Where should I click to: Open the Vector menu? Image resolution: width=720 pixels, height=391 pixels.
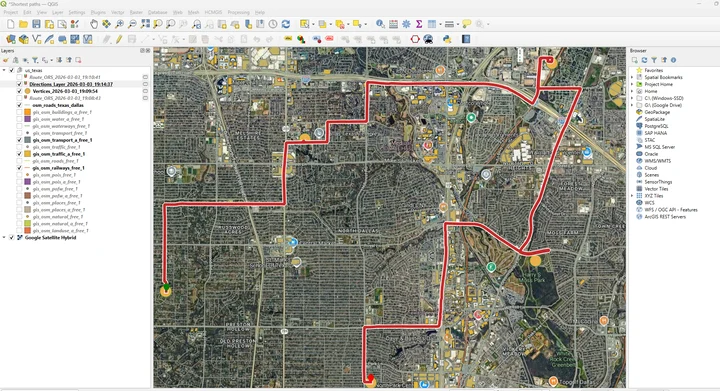[118, 12]
